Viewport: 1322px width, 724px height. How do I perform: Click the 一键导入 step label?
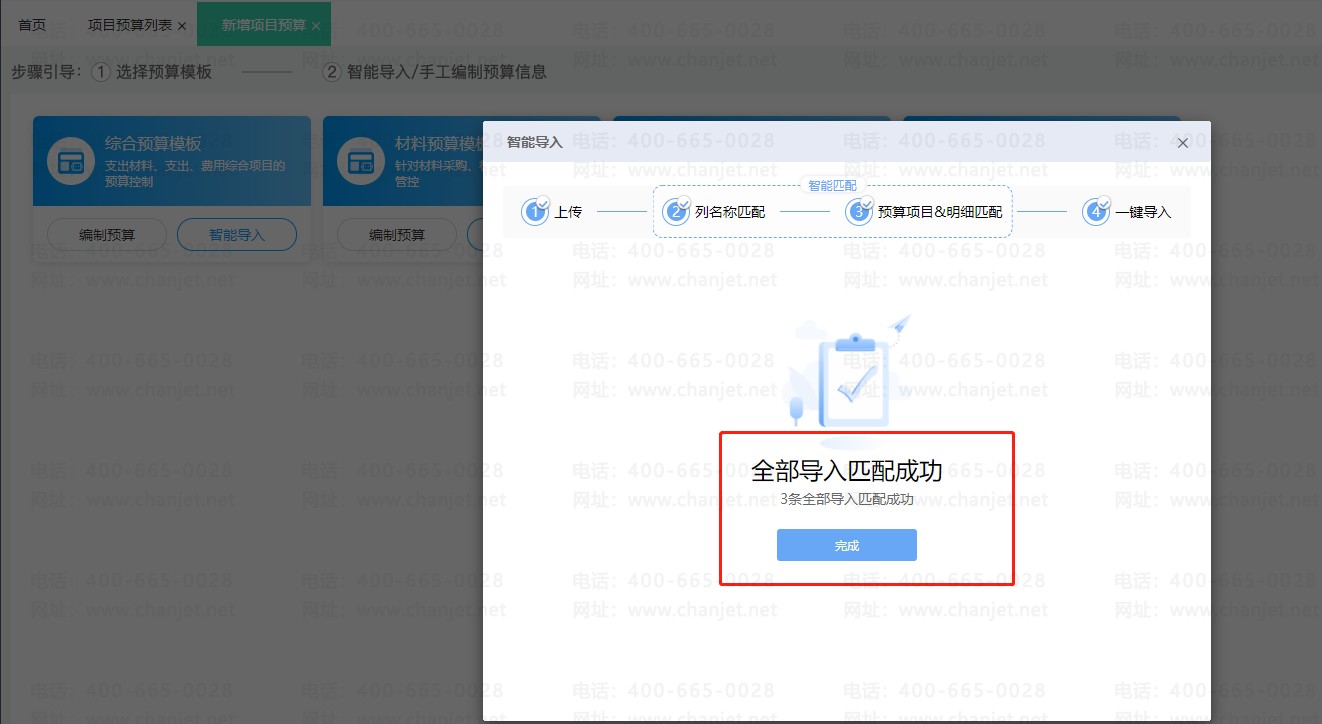click(x=1143, y=212)
